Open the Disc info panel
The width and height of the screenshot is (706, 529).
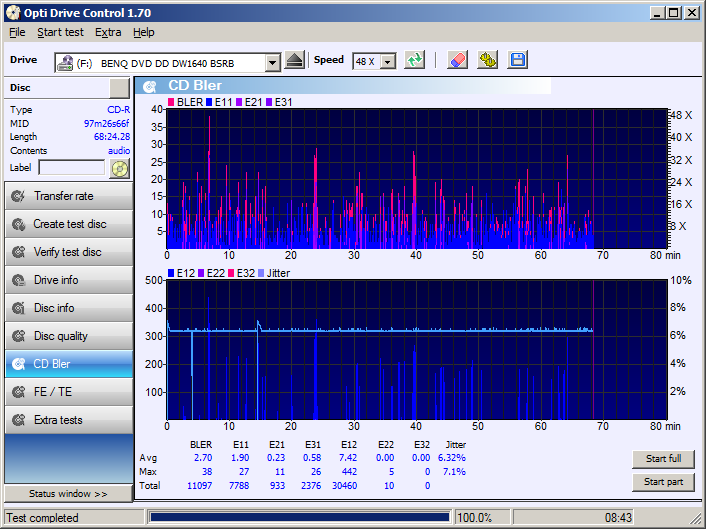tap(68, 308)
